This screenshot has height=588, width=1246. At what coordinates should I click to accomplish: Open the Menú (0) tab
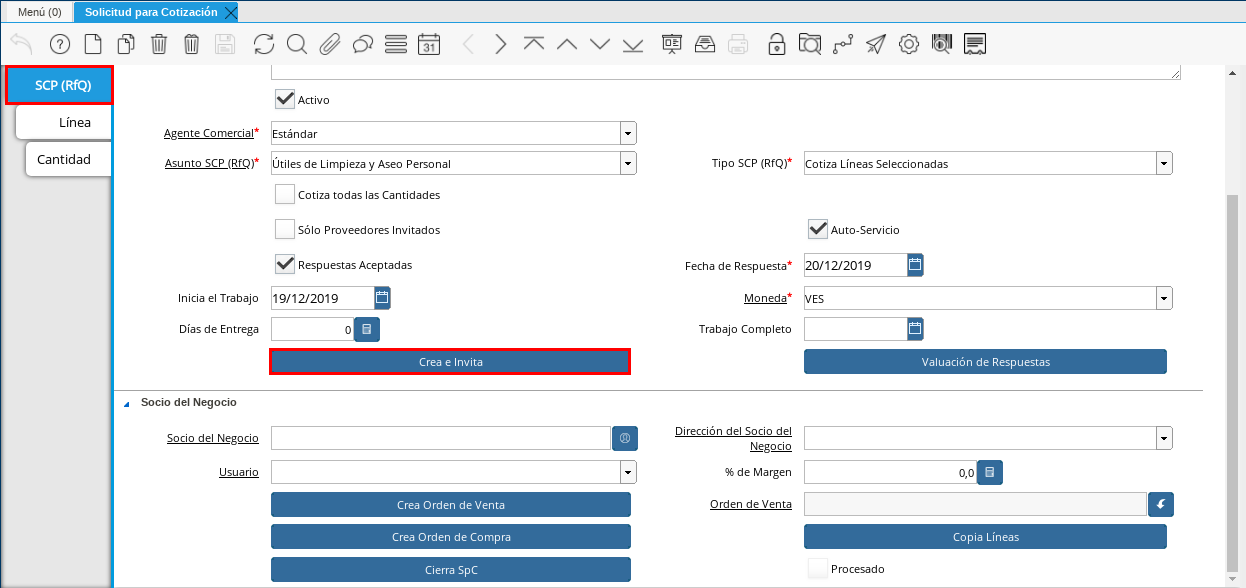[39, 12]
